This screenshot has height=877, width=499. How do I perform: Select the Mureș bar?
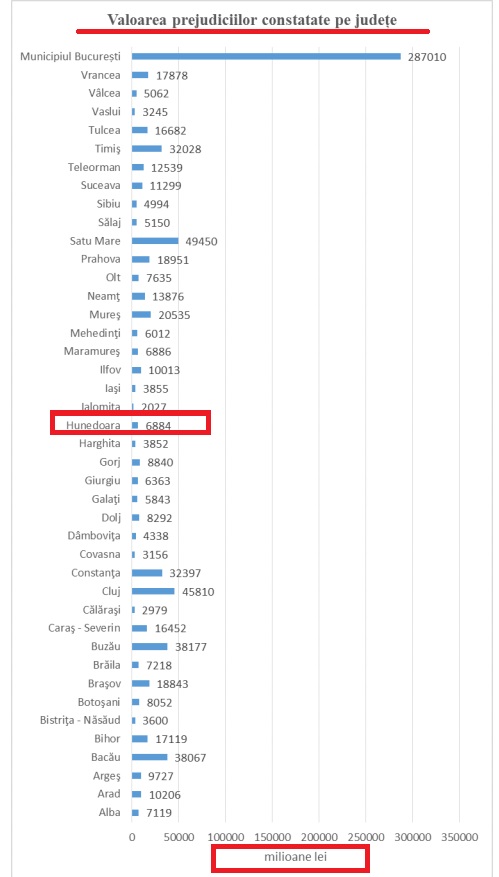click(142, 315)
